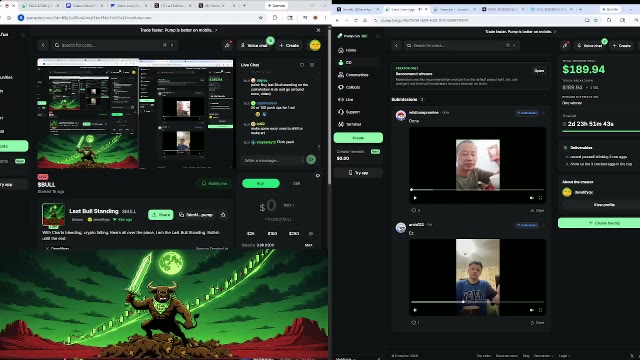The image size is (640, 360).
Task: Open the notifications pen icon in left window
Action: [227, 45]
